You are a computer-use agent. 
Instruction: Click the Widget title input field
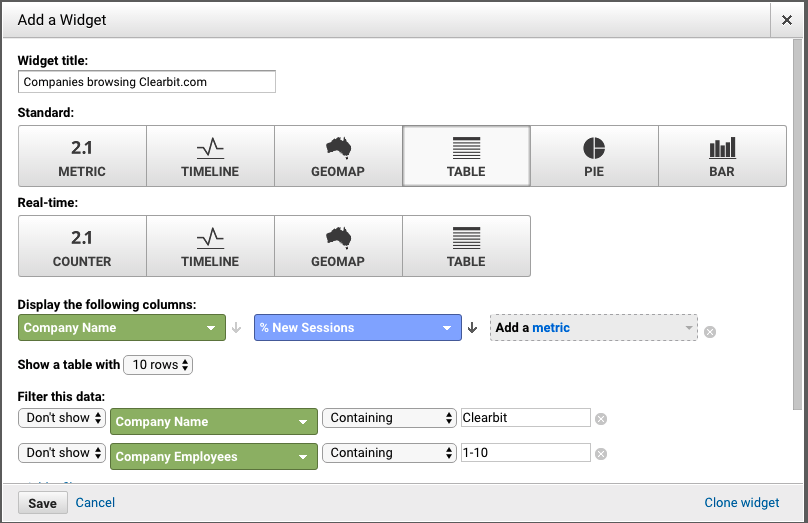[147, 82]
